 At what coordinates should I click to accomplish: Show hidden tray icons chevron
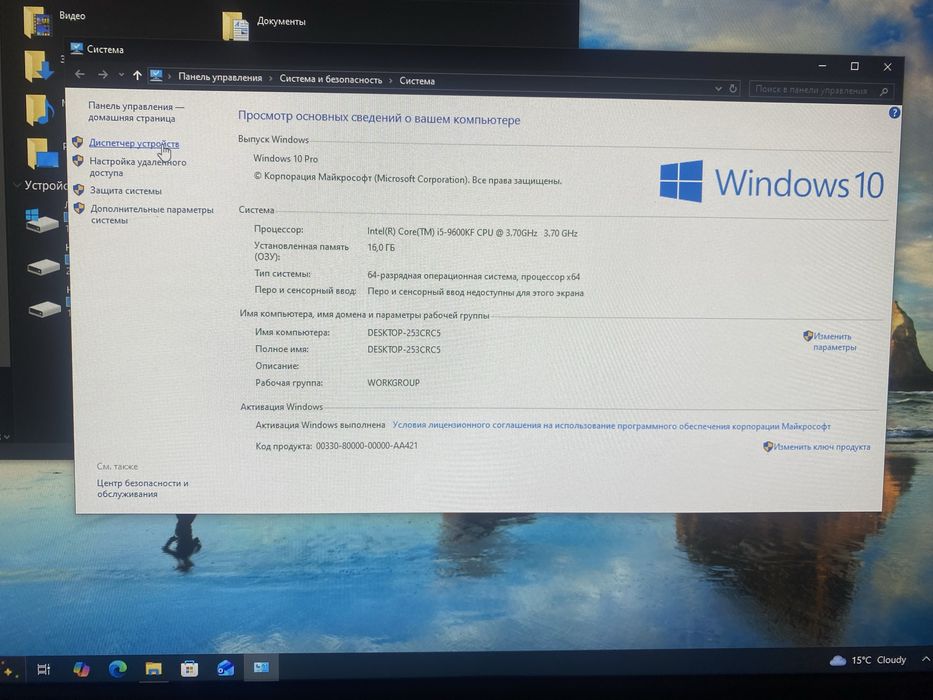click(926, 659)
